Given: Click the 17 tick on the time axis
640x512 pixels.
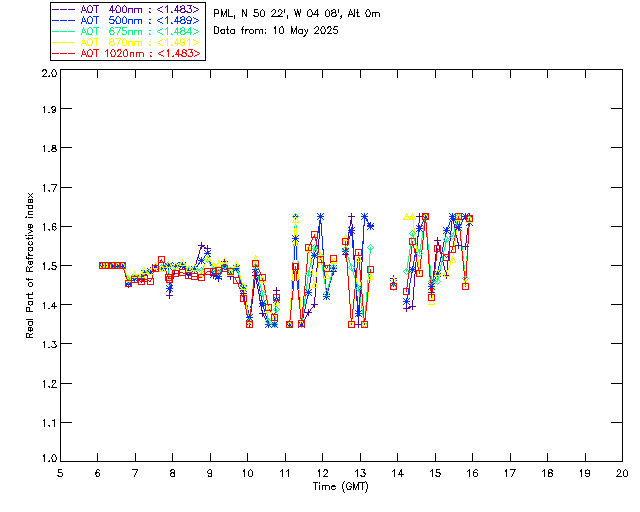Looking at the screenshot, I should tap(510, 472).
